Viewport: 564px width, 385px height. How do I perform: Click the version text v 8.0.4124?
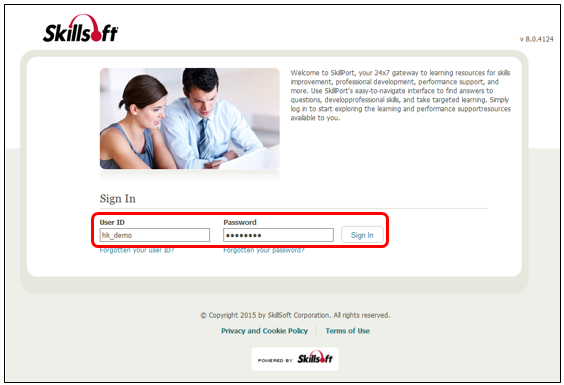(x=536, y=39)
